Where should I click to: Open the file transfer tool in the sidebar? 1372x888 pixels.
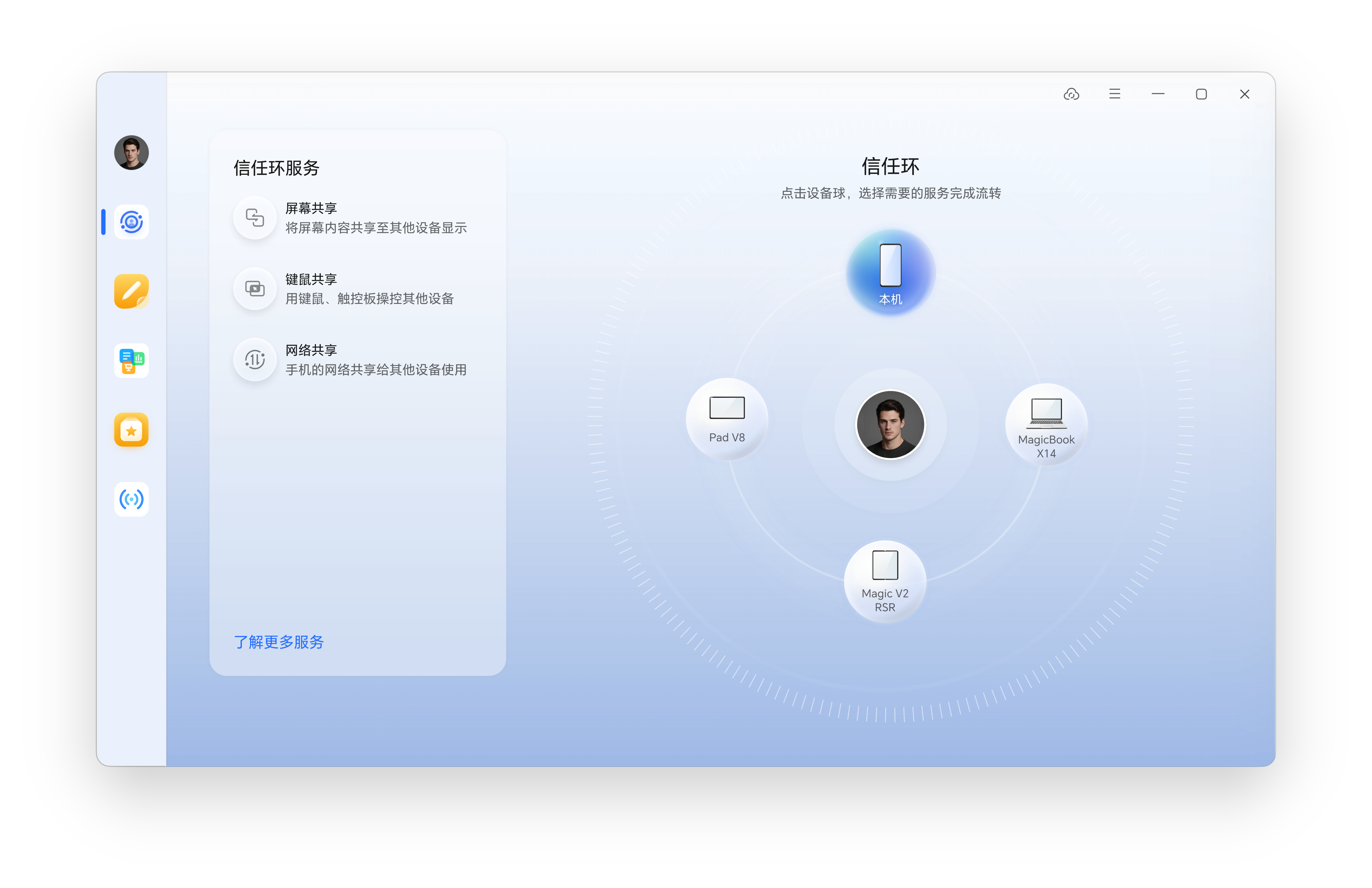131,361
